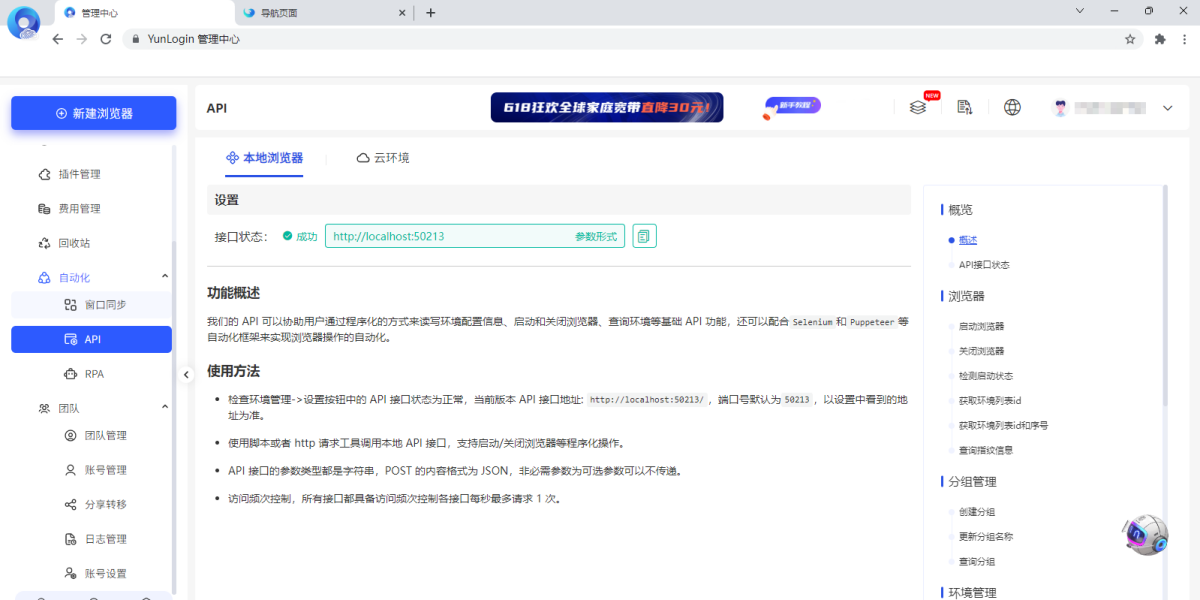Click the floating robot assistant icon
Screen dimensions: 1200x600
pos(1144,536)
